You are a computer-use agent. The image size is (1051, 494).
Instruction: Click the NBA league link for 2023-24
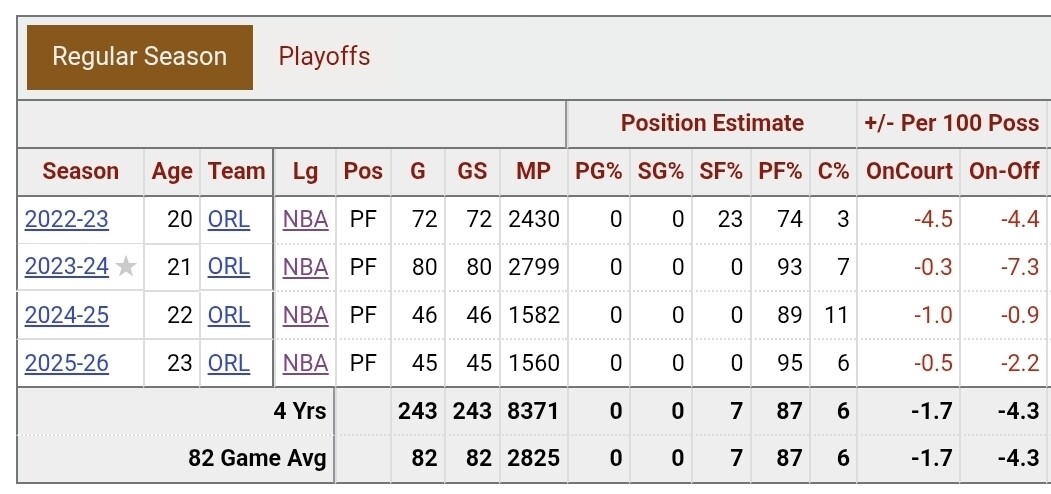[305, 267]
